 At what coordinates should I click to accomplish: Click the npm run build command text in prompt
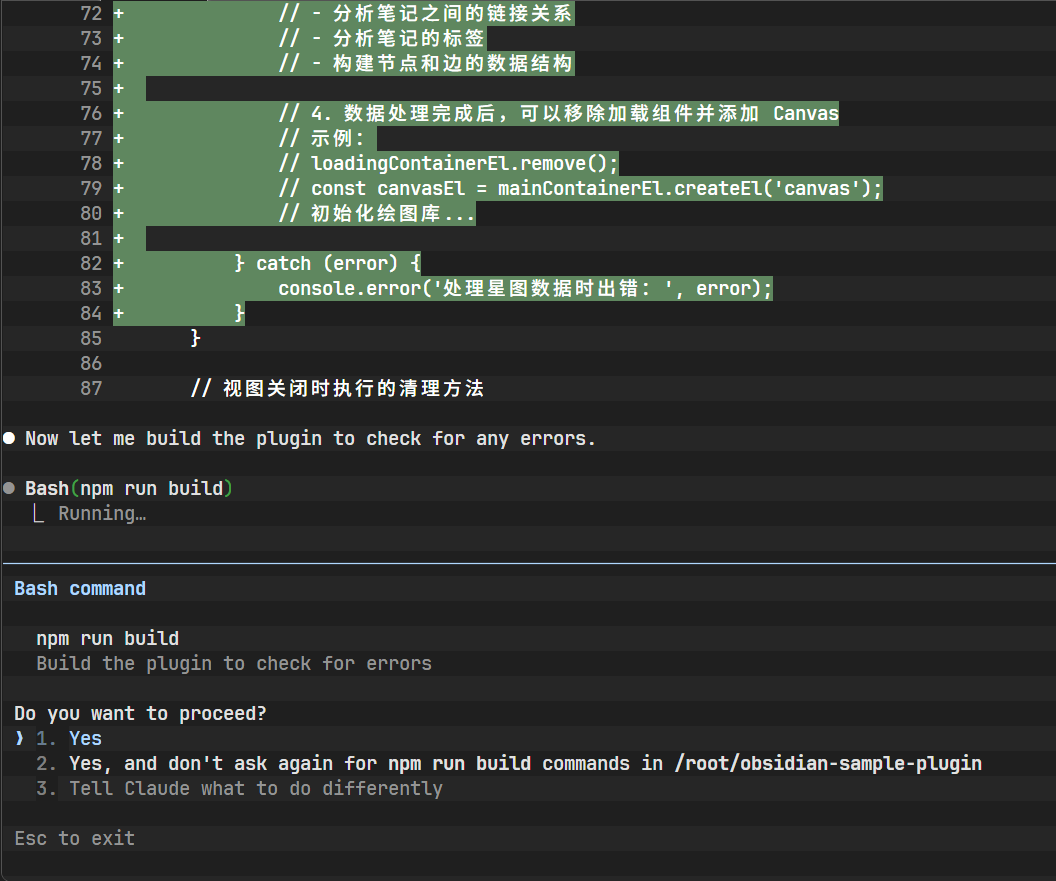[x=108, y=639]
